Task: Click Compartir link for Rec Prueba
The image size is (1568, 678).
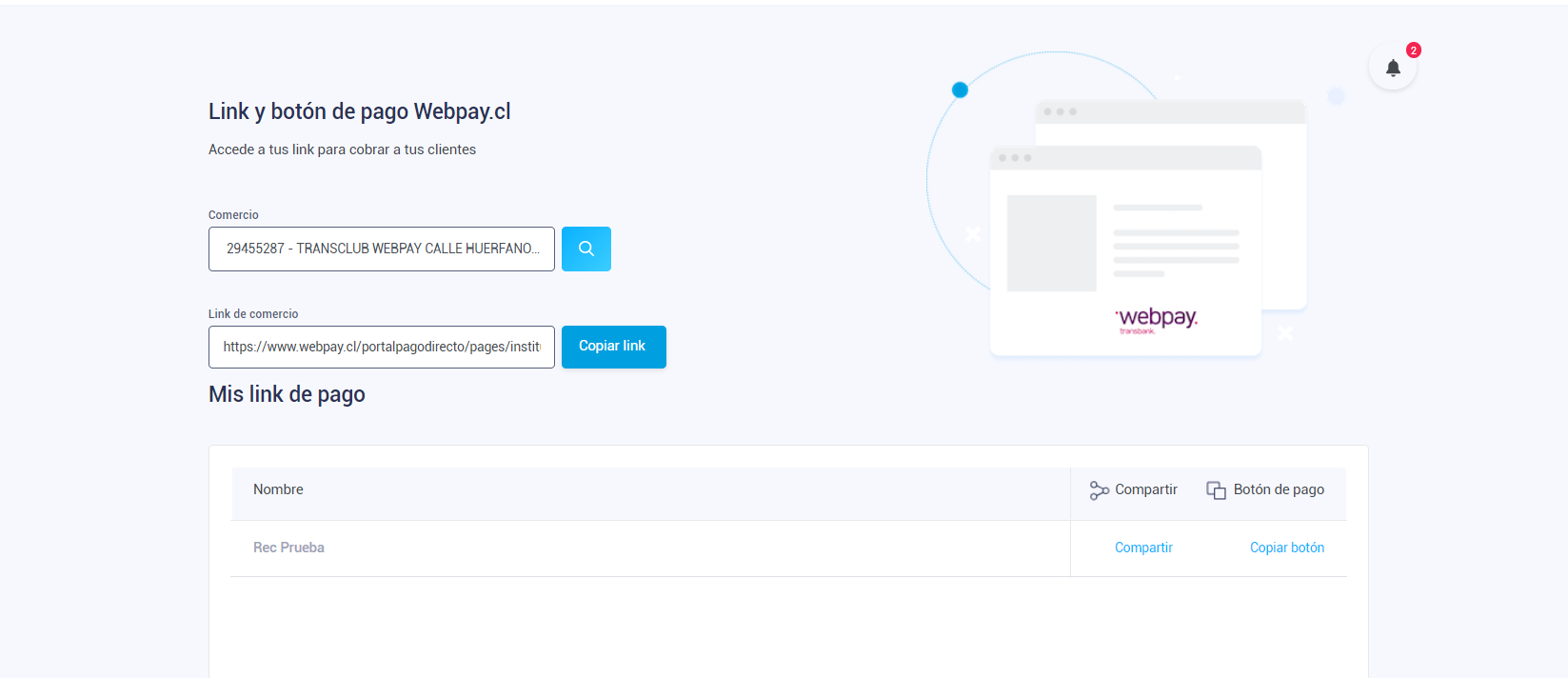Action: (1143, 548)
